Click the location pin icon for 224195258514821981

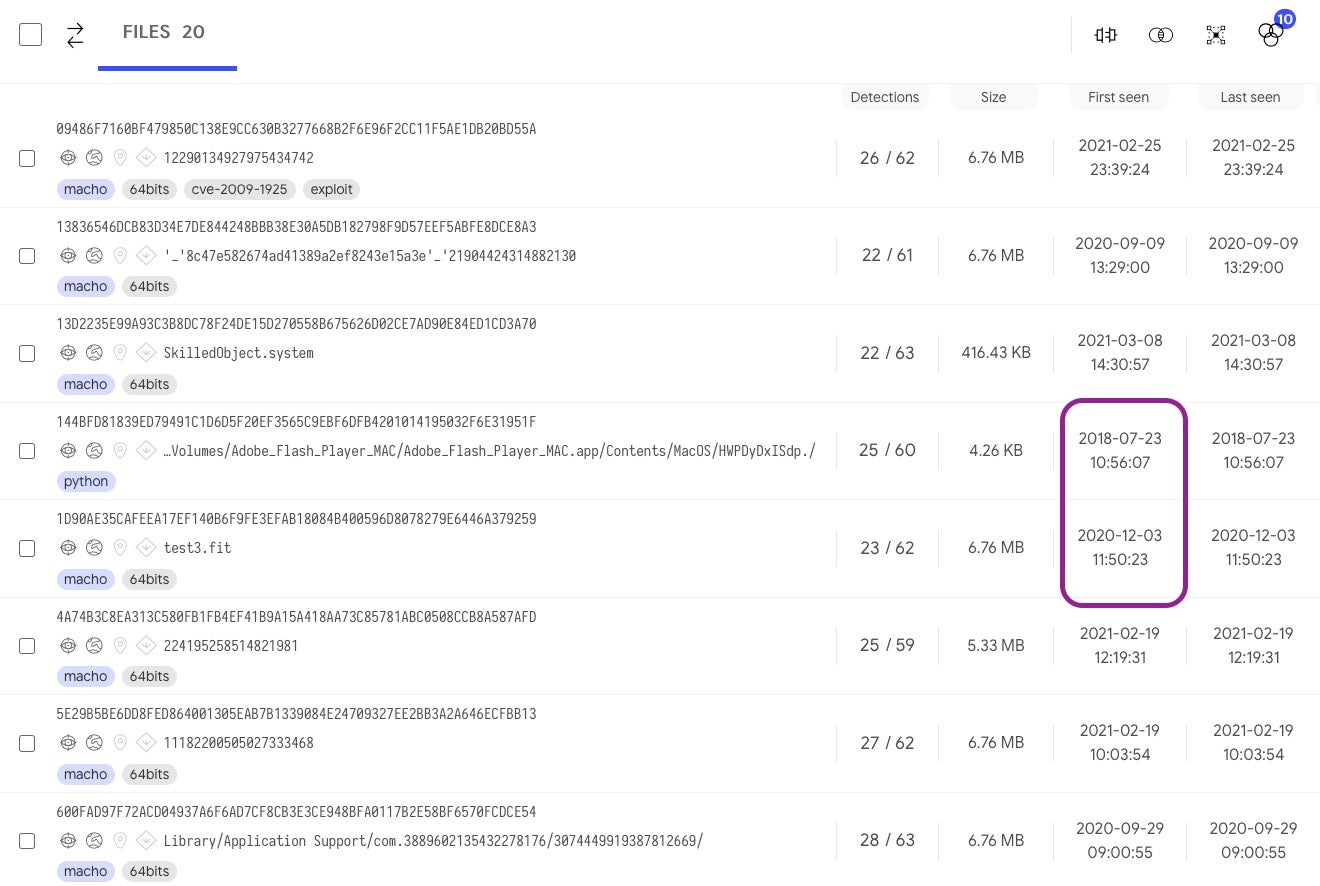pyautogui.click(x=120, y=646)
